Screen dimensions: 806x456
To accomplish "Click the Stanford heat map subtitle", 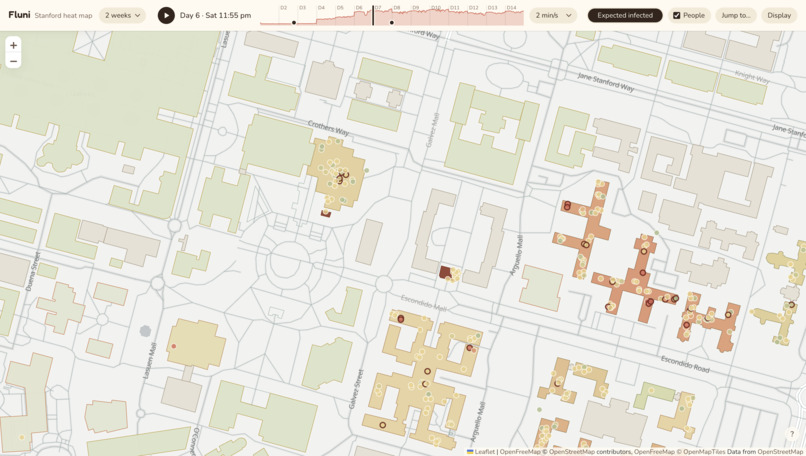I will point(64,15).
